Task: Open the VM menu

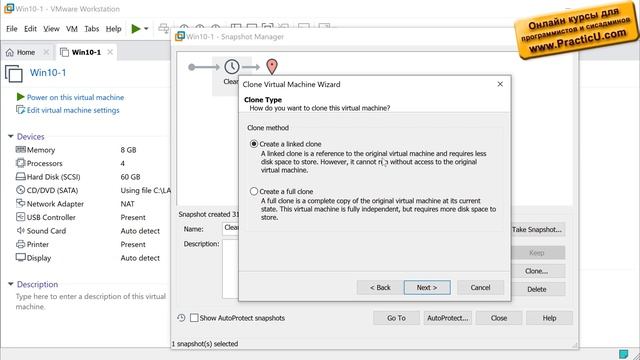Action: tap(72, 29)
